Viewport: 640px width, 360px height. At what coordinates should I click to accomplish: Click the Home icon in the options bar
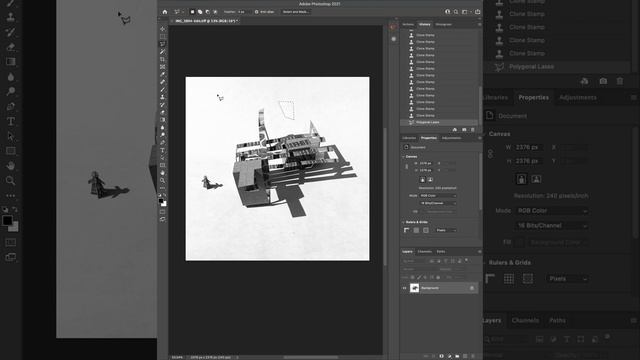pyautogui.click(x=165, y=12)
